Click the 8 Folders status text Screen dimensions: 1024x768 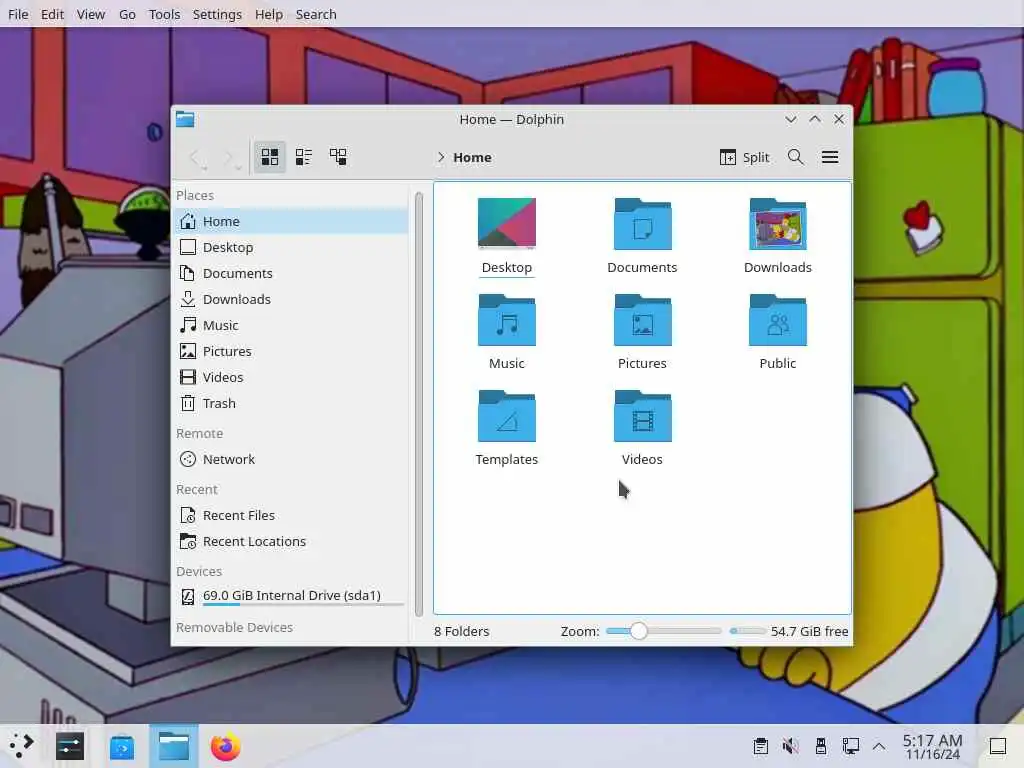click(462, 632)
